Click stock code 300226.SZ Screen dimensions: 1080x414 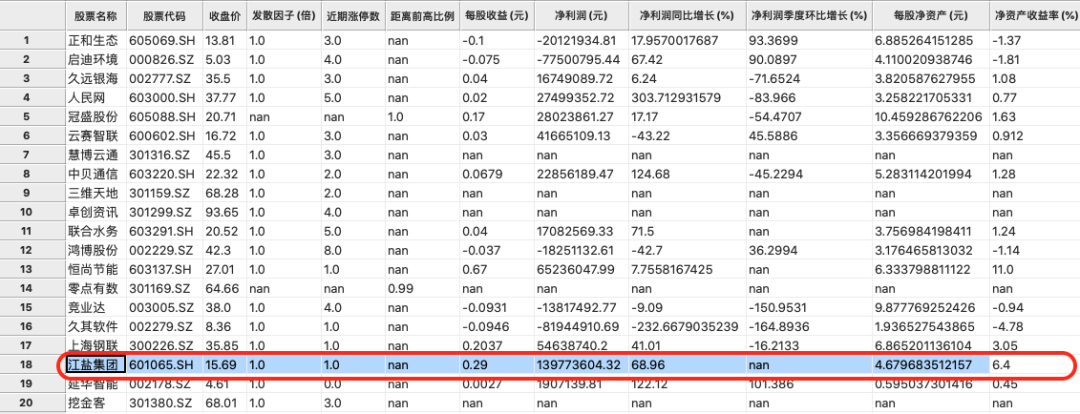tap(165, 344)
